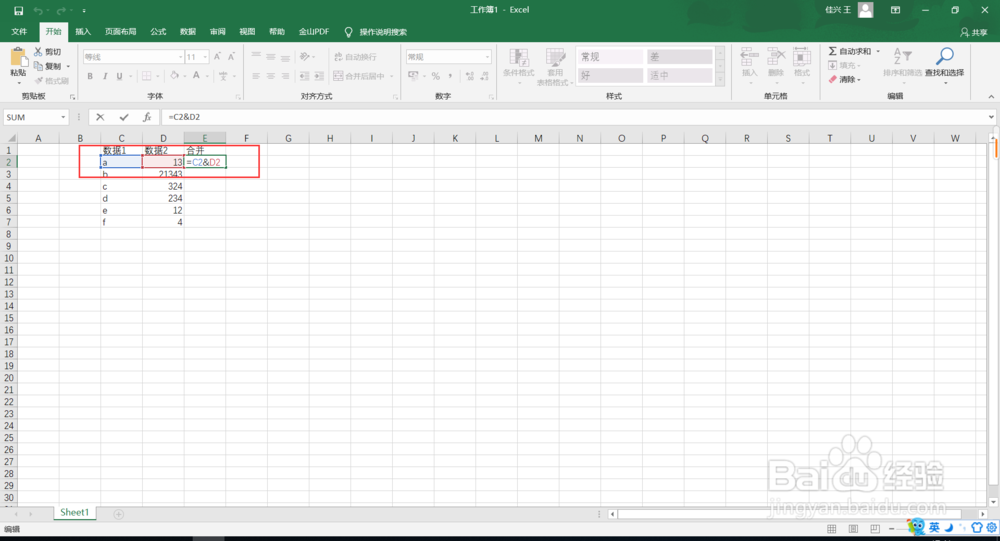Click the comma style icon
This screenshot has width=1000, height=541.
450,76
